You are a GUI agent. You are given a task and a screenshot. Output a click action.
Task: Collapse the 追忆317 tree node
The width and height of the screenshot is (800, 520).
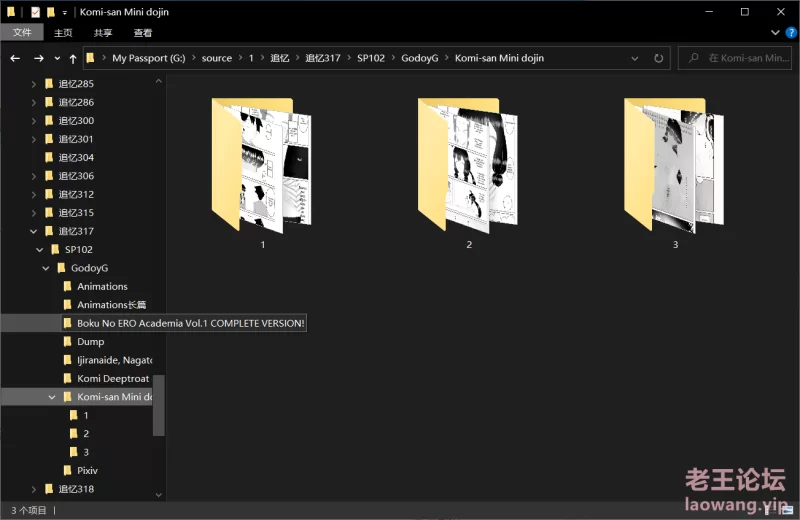[x=34, y=231]
